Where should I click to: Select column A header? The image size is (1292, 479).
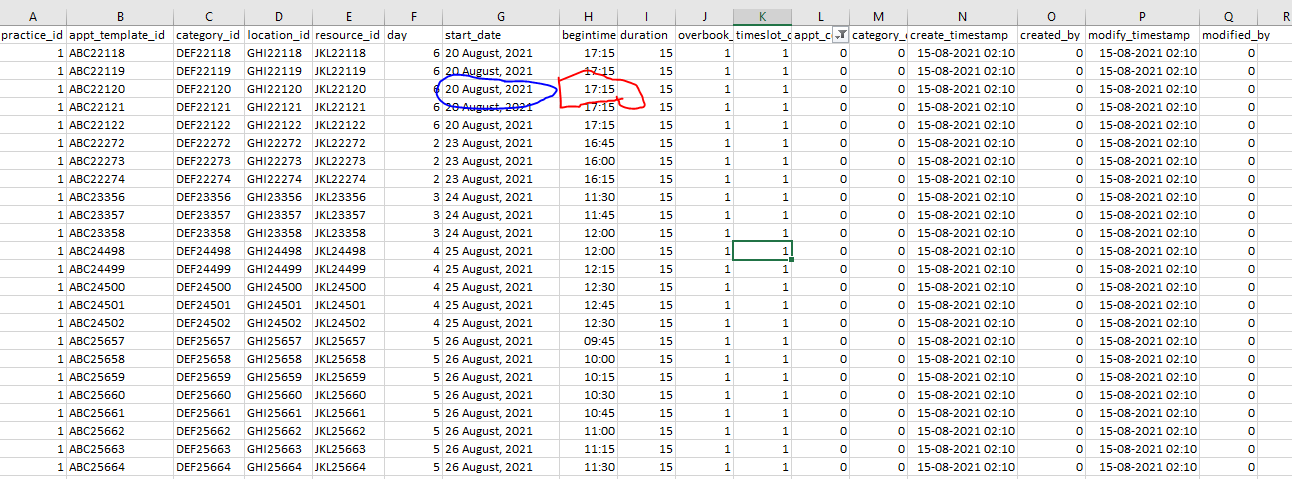click(33, 17)
